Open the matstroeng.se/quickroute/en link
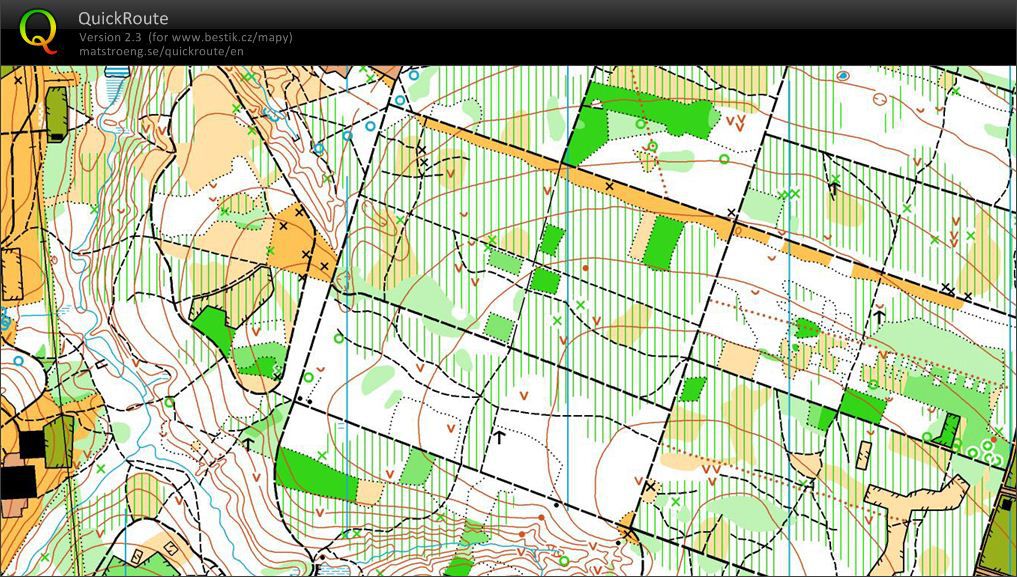Viewport: 1017px width, 577px height. (x=162, y=51)
